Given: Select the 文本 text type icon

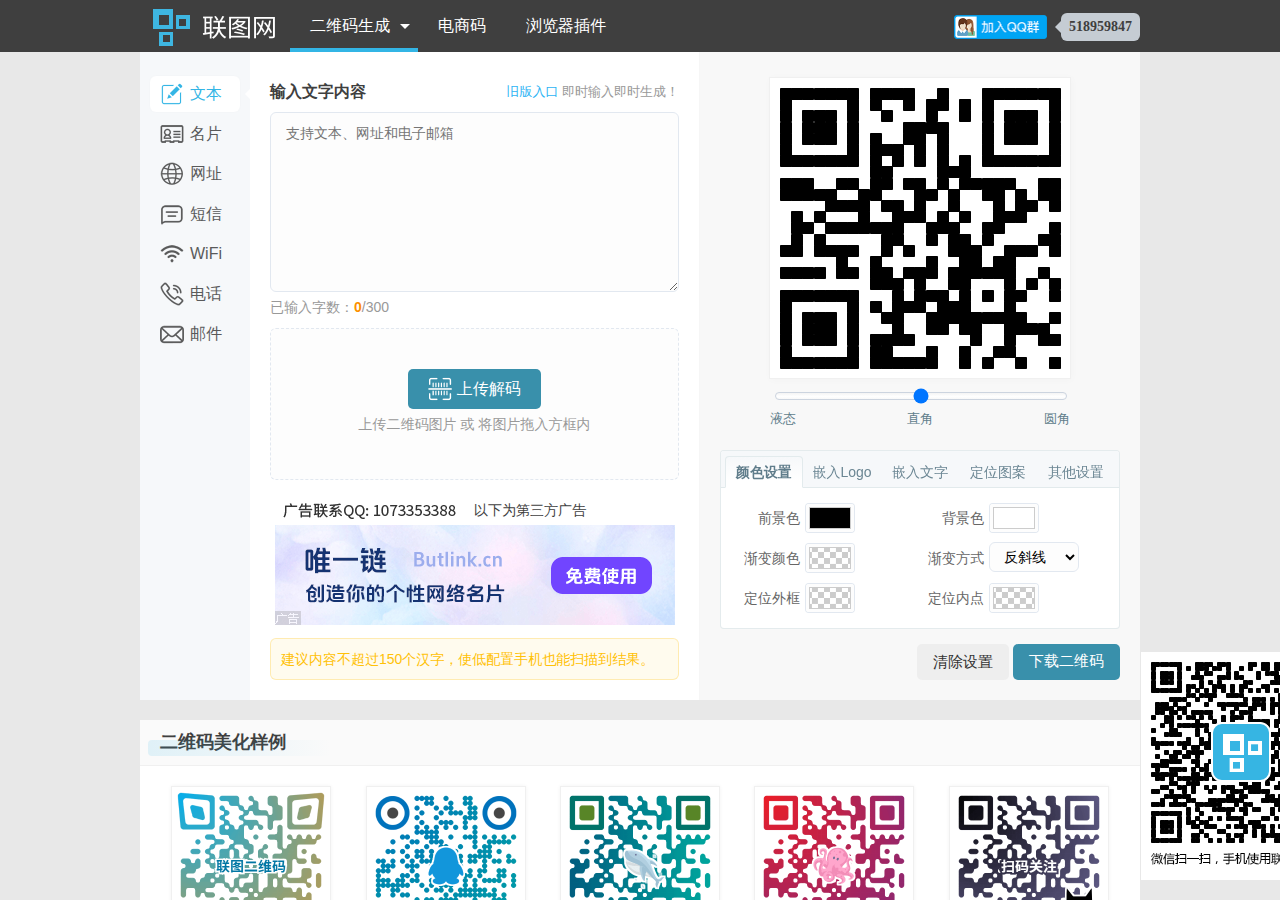Looking at the screenshot, I should point(171,94).
